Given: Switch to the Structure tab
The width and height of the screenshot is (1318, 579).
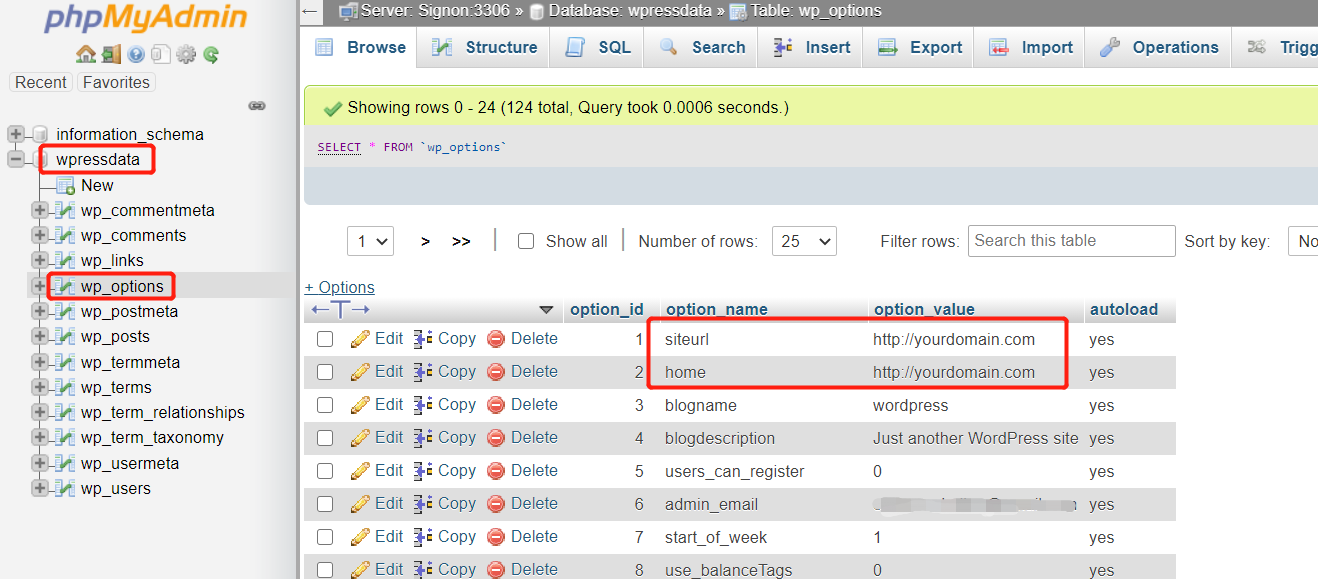Looking at the screenshot, I should coord(484,47).
